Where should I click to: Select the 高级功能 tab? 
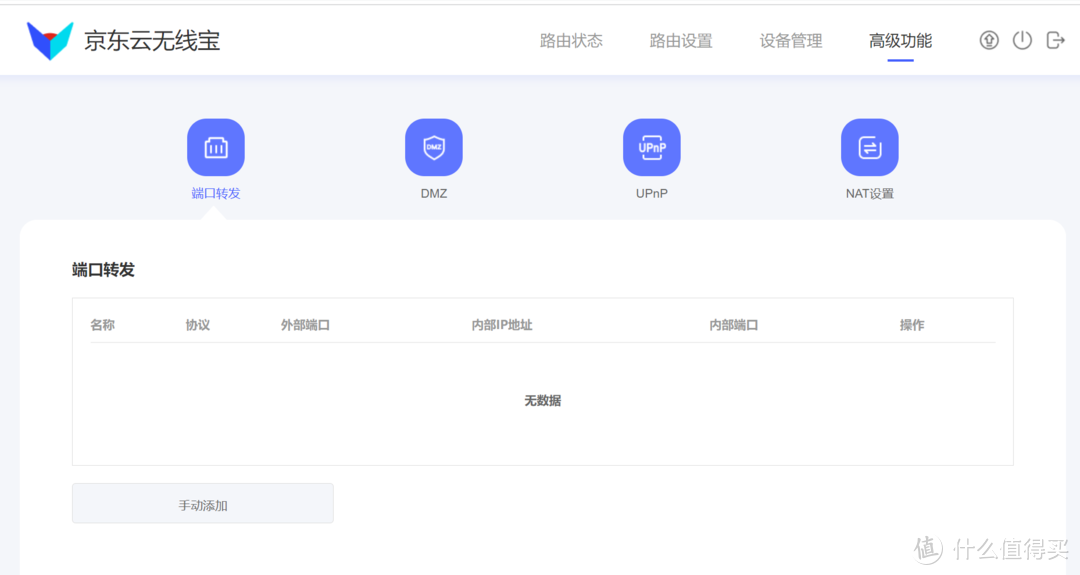tap(900, 41)
